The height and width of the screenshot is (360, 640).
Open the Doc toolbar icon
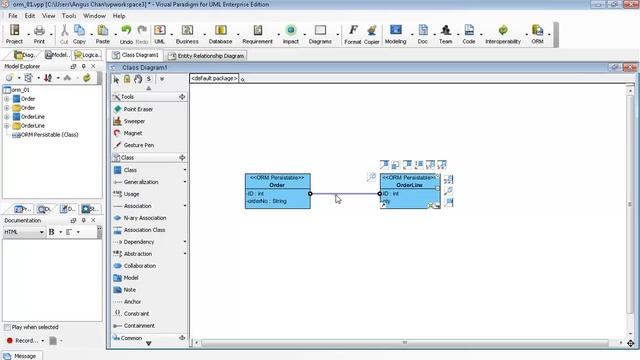click(x=423, y=34)
